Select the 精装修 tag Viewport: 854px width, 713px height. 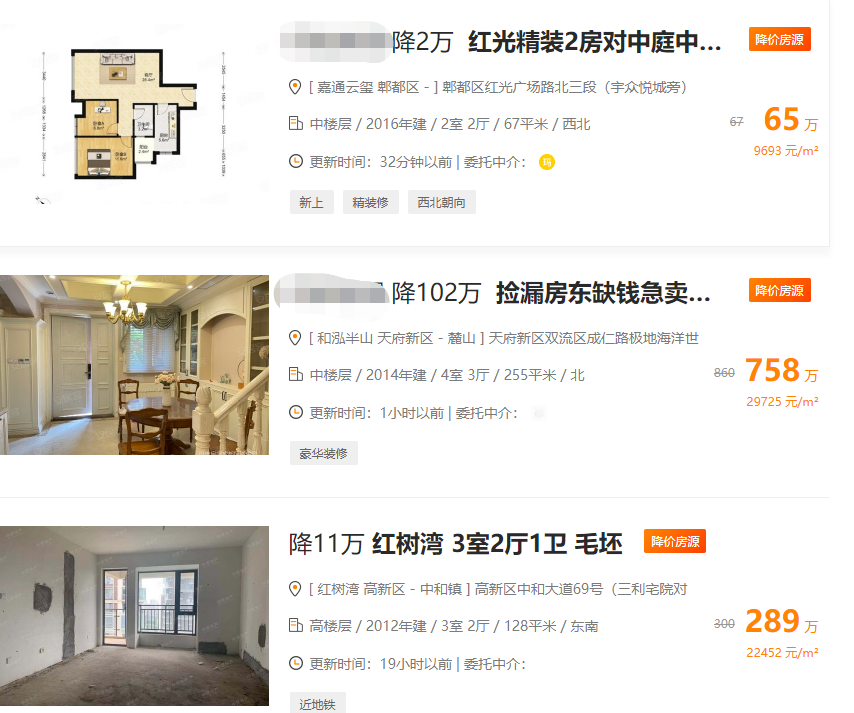click(x=371, y=202)
